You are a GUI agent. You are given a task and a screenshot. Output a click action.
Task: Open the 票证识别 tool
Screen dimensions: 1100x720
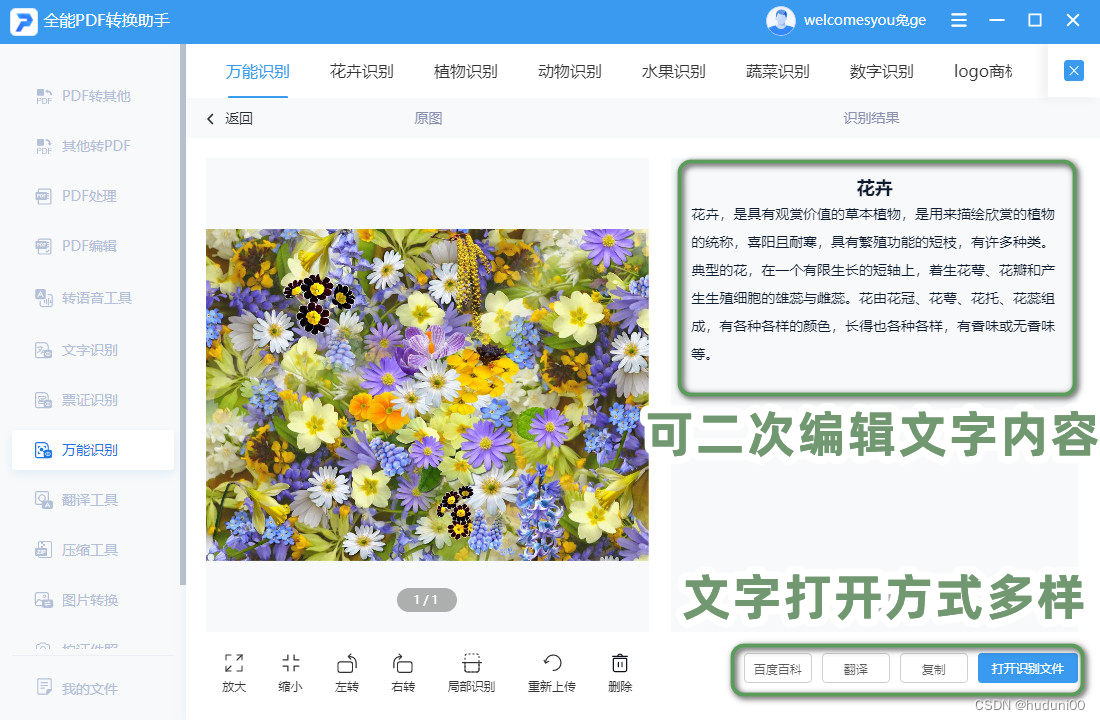(93, 399)
